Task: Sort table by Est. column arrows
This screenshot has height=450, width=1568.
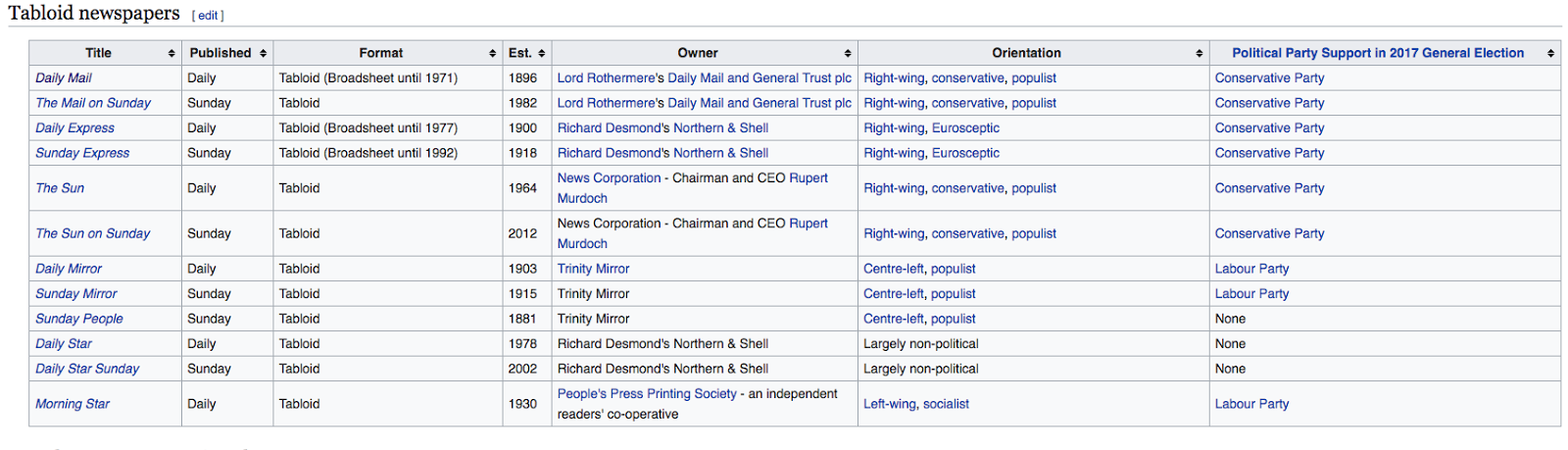Action: [x=542, y=53]
